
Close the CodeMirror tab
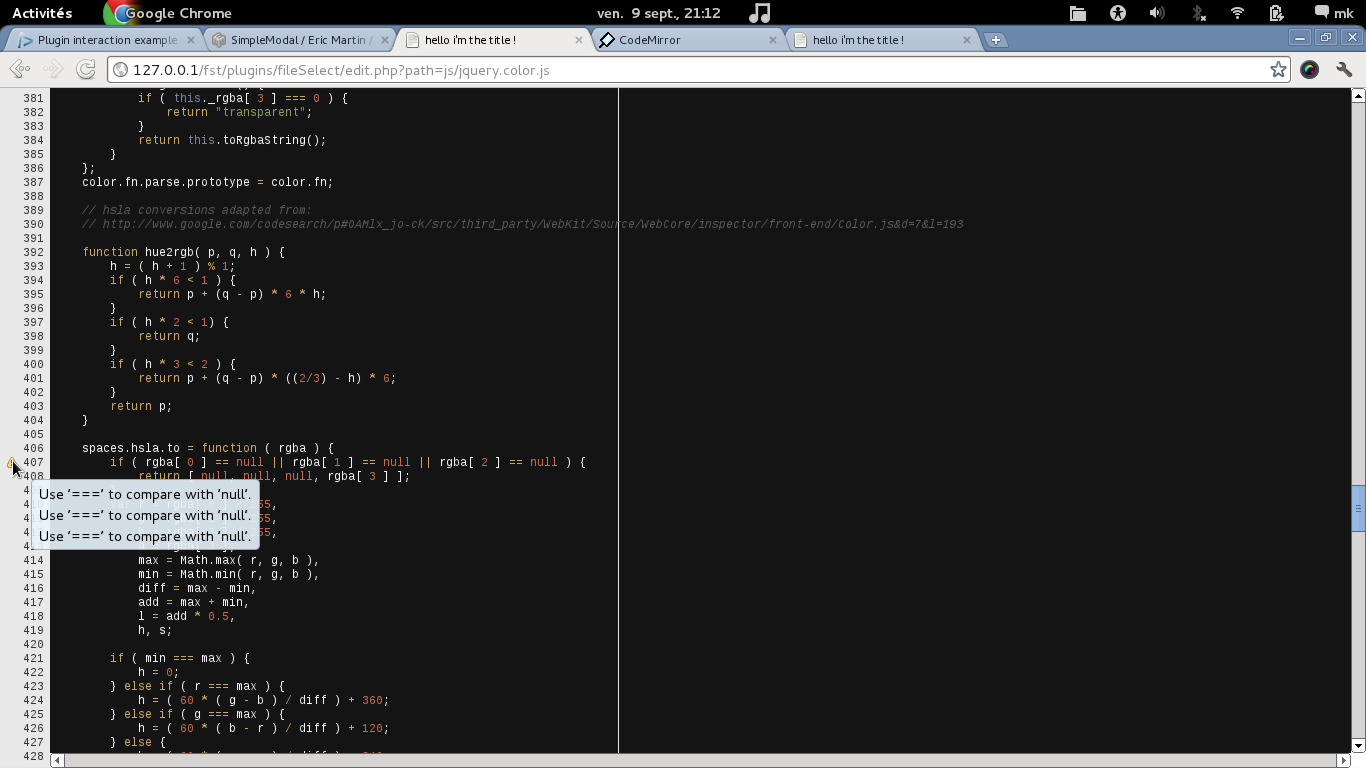click(x=772, y=40)
